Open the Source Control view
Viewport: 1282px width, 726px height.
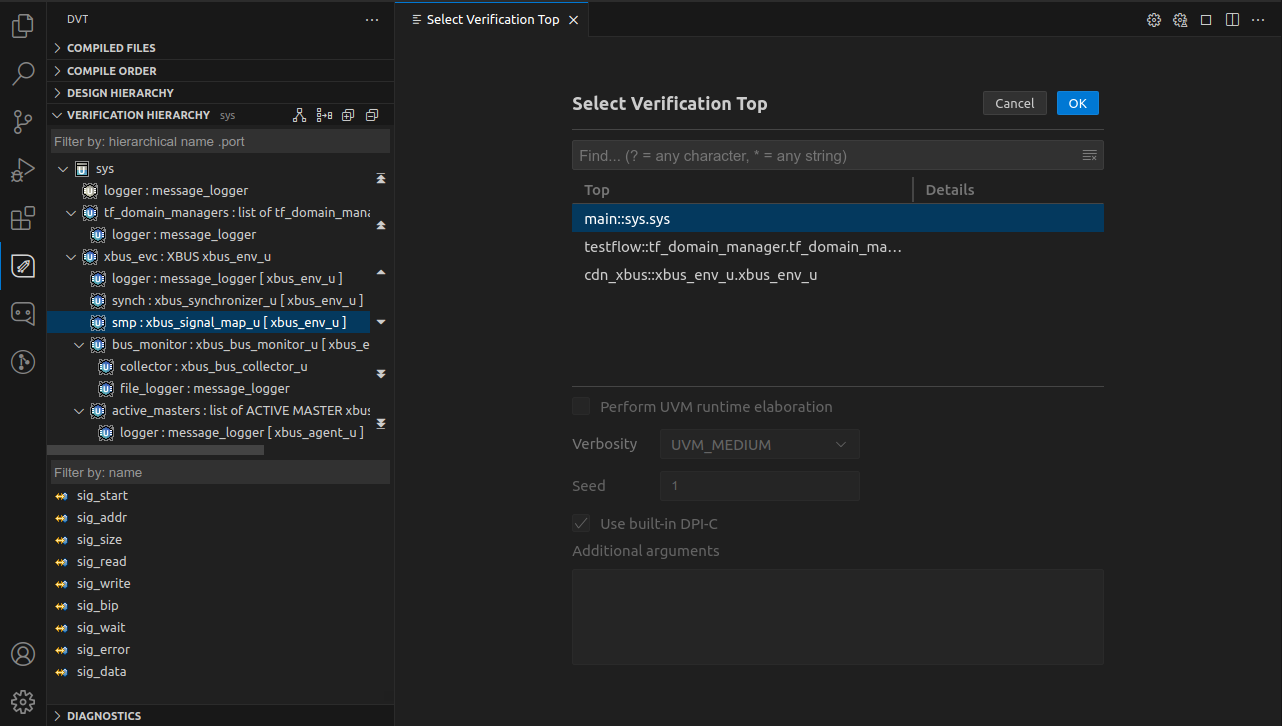pyautogui.click(x=22, y=122)
